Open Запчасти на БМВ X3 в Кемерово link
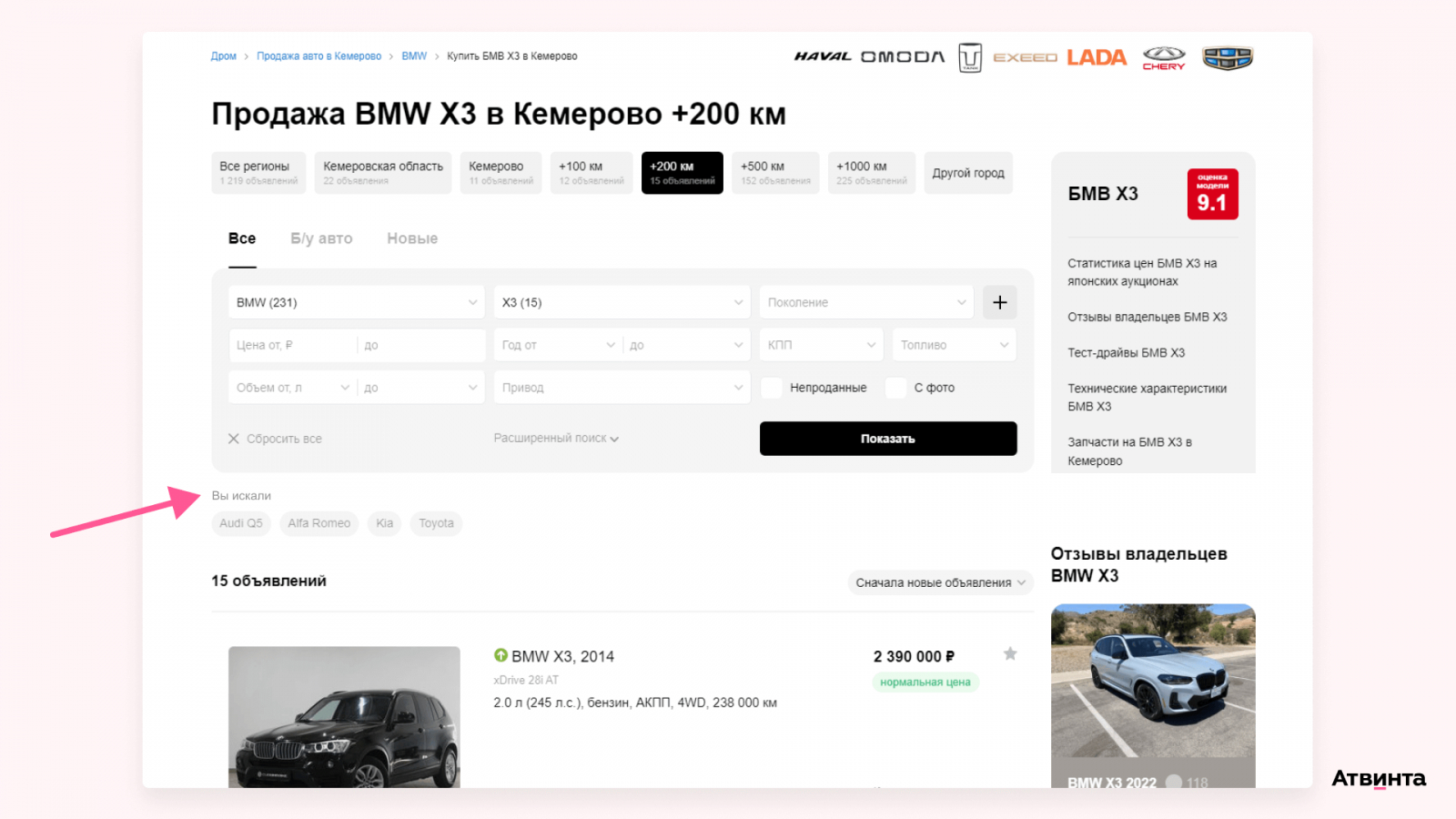Viewport: 1456px width, 819px height. click(1130, 451)
